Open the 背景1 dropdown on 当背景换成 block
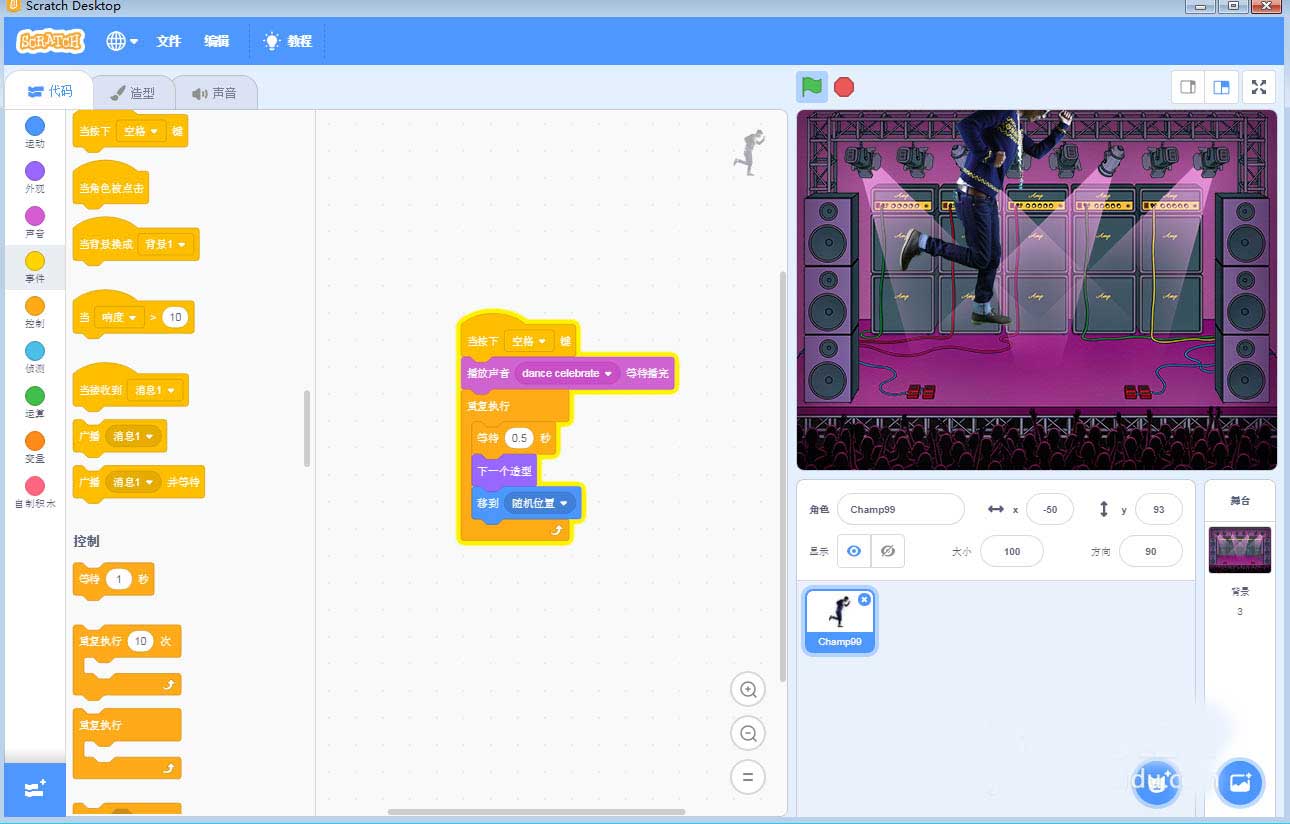Viewport: 1290px width, 824px height. 165,244
